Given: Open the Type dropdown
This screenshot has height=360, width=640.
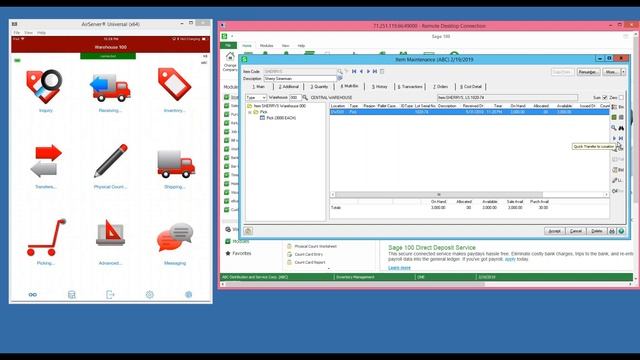Looking at the screenshot, I should [x=256, y=98].
